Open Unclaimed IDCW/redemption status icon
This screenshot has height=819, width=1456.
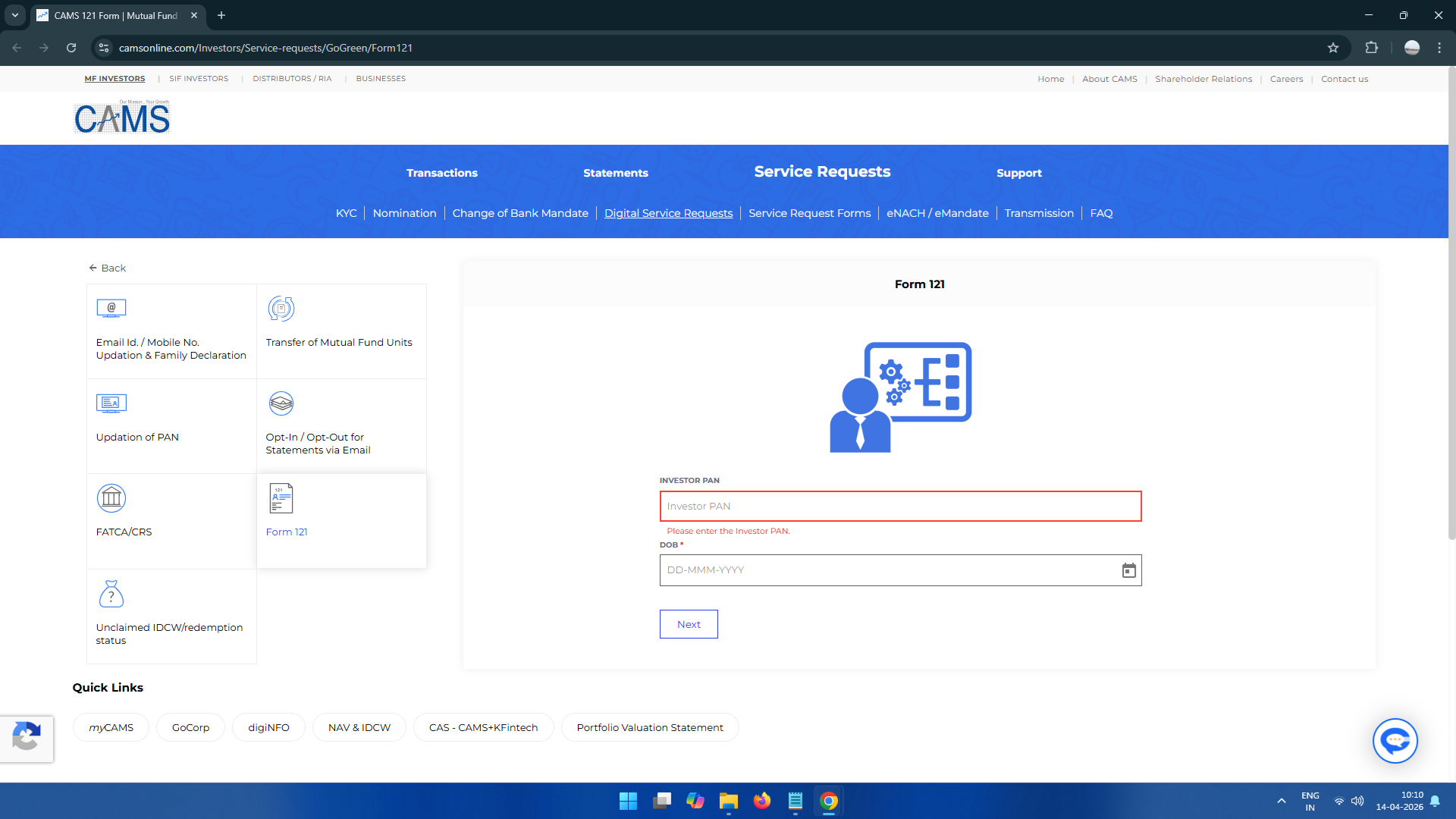point(111,594)
